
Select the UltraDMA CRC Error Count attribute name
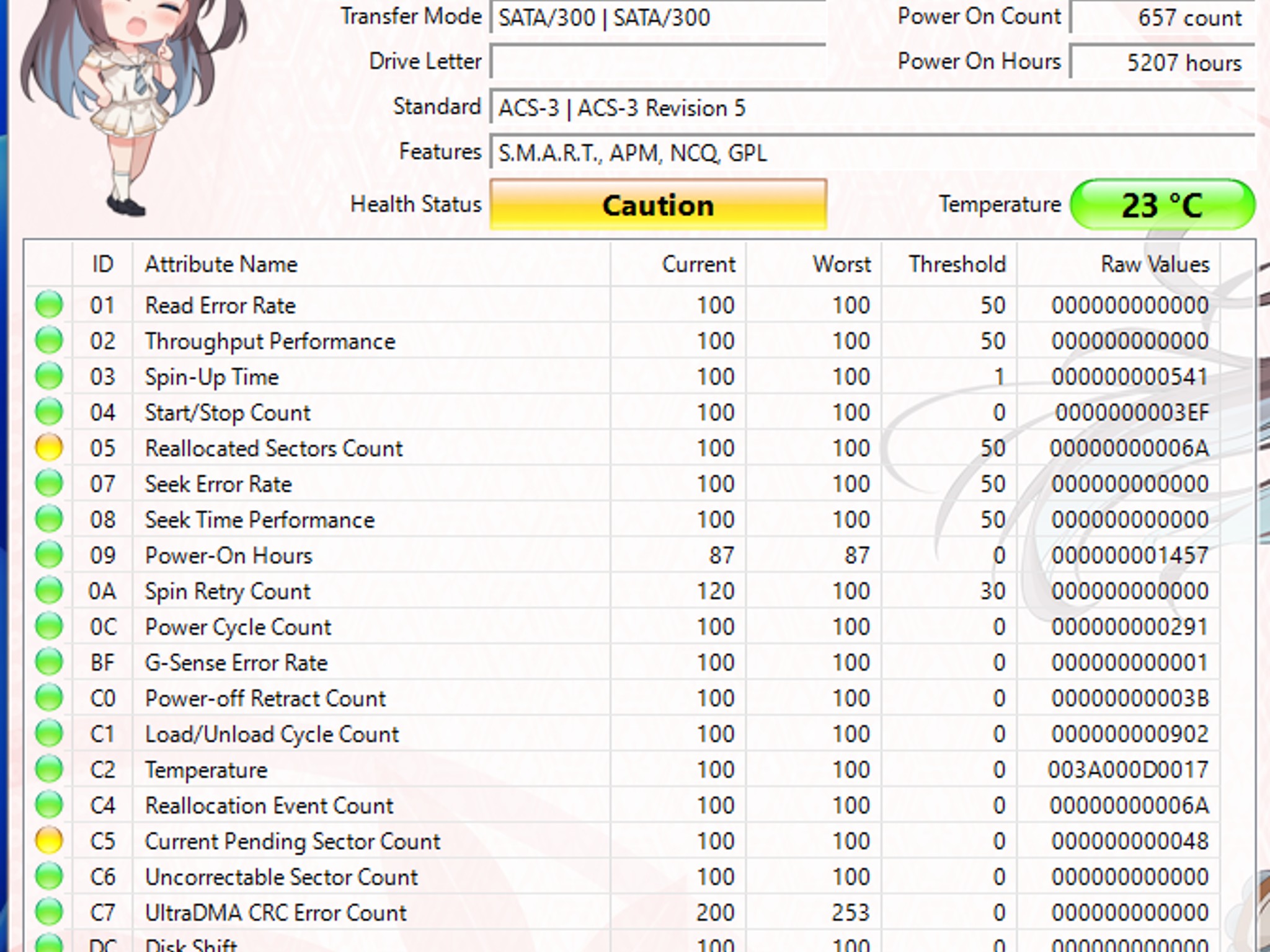(276, 913)
